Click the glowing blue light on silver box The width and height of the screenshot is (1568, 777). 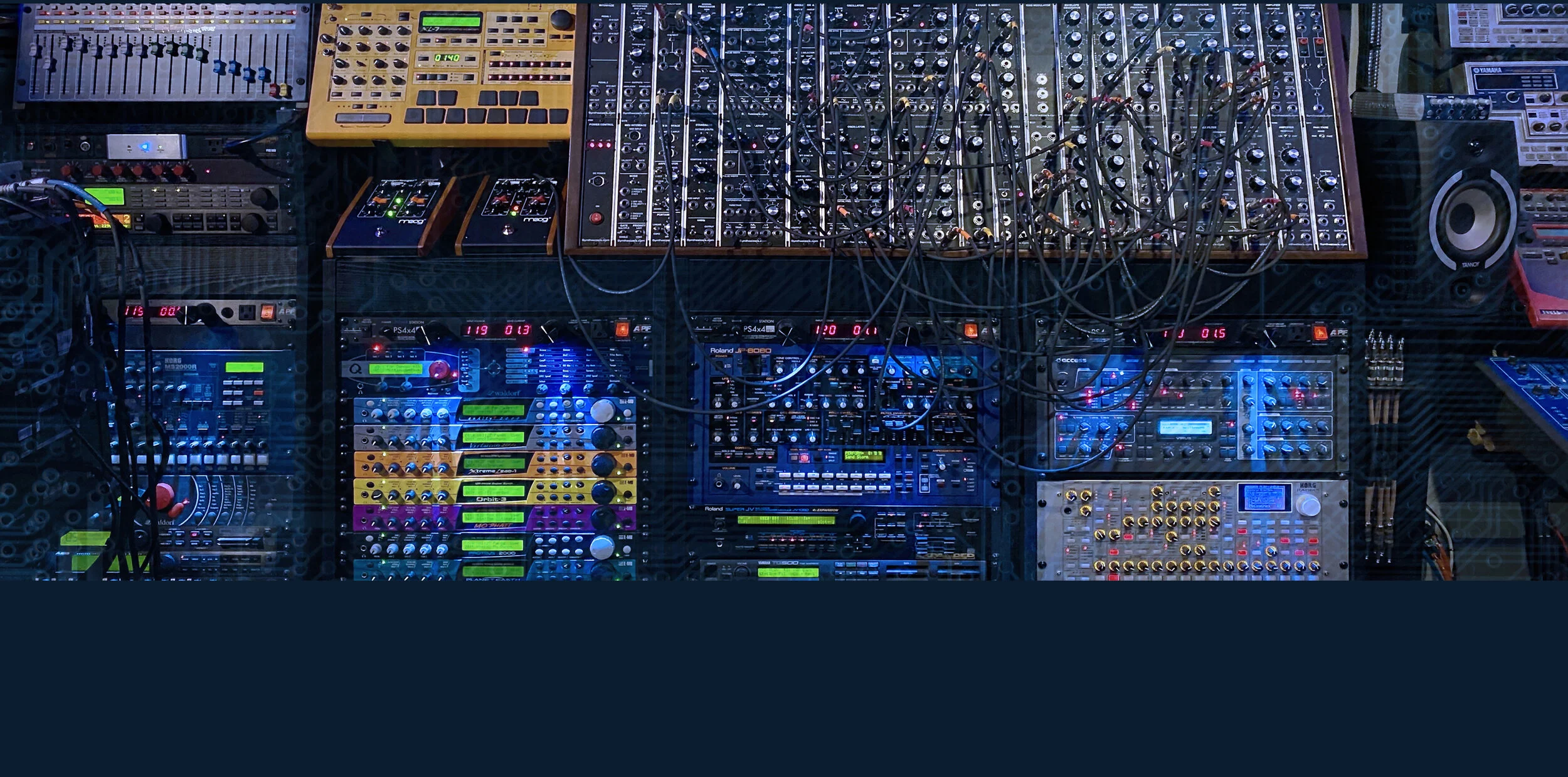click(146, 147)
